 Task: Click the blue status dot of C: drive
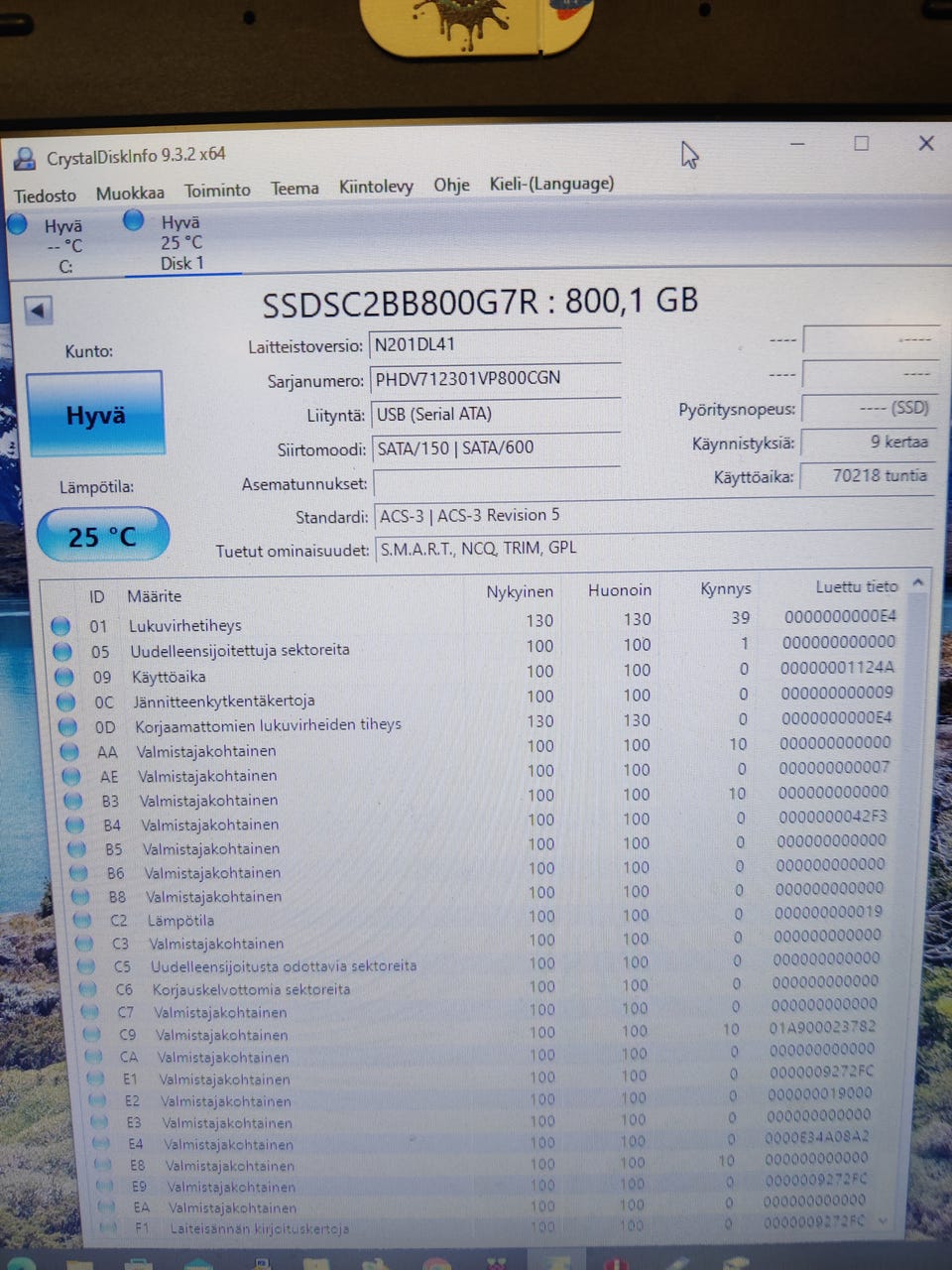point(17,223)
